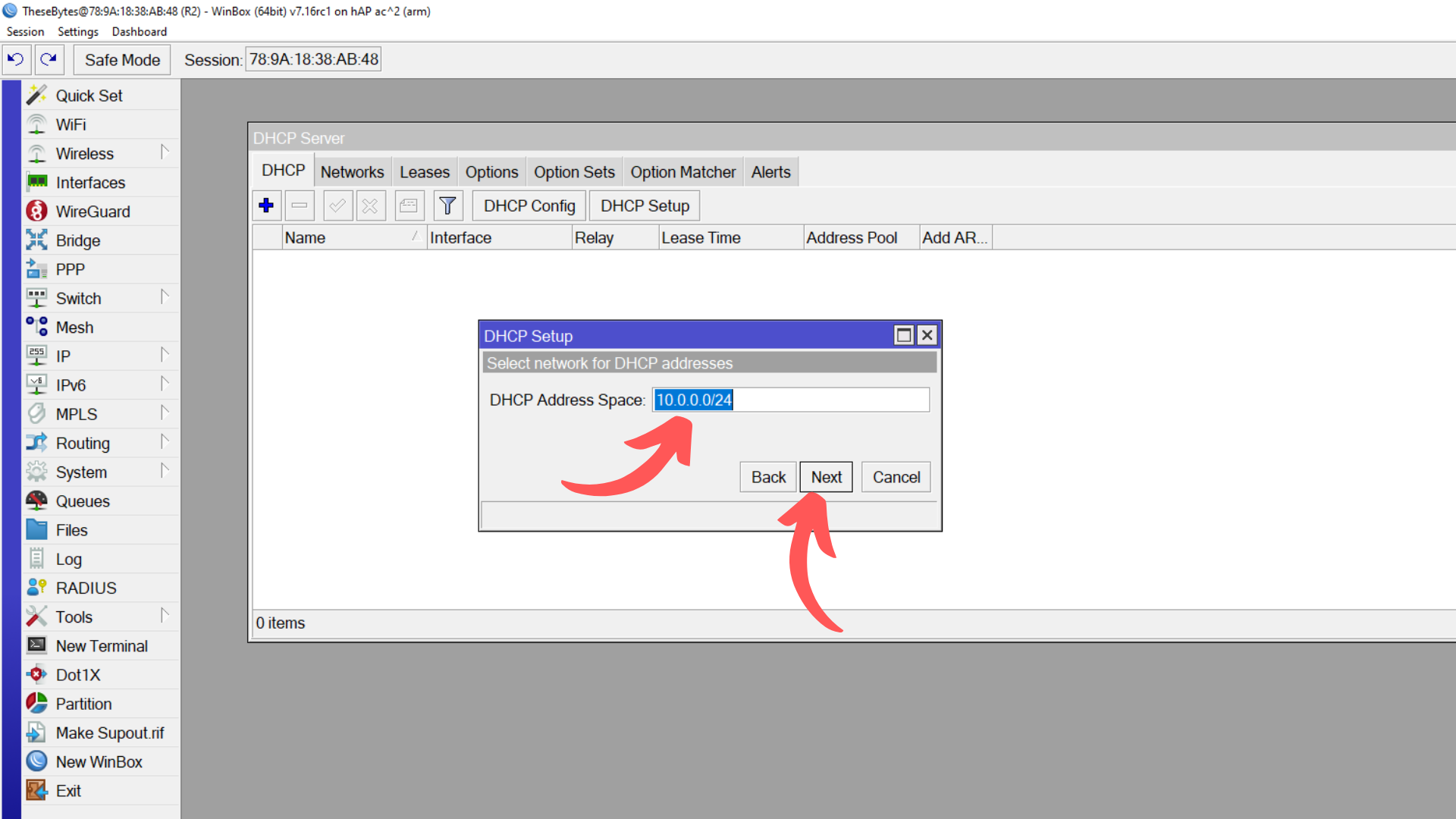This screenshot has height=819, width=1456.
Task: Click the DHCP Config button
Action: tap(529, 205)
